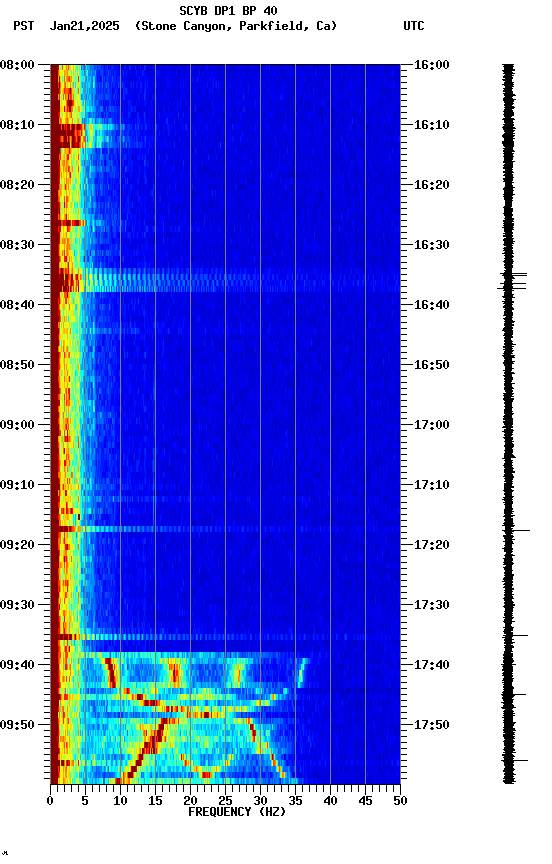Image resolution: width=552 pixels, height=864 pixels.
Task: Click the '17:40' UTC time label
Action: tap(431, 666)
